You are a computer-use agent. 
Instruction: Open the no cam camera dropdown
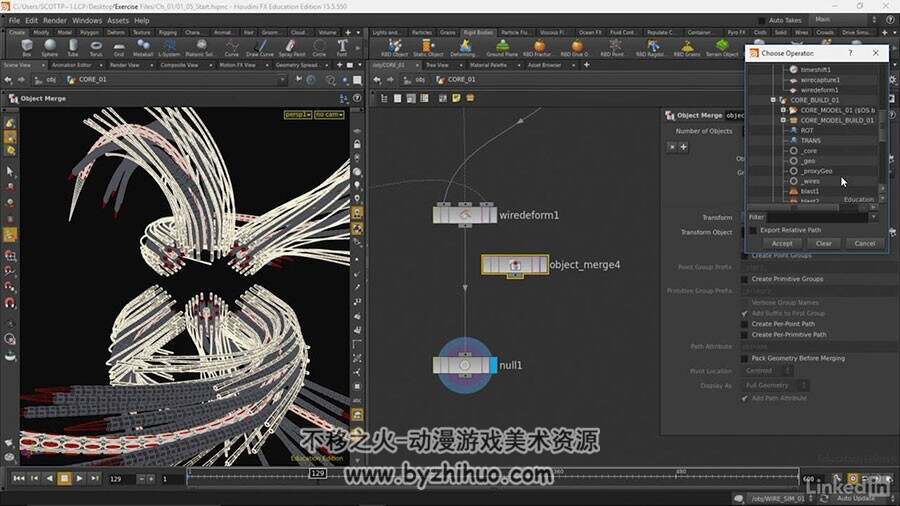pyautogui.click(x=329, y=115)
